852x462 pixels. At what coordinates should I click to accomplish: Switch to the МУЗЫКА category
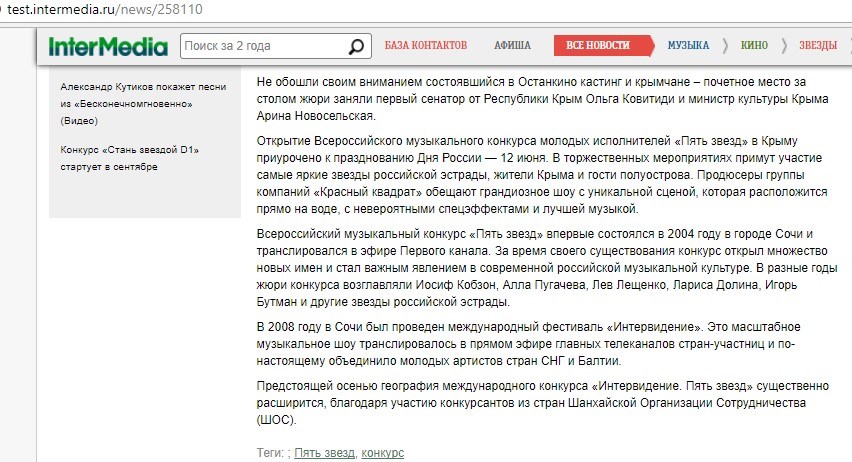pos(689,46)
